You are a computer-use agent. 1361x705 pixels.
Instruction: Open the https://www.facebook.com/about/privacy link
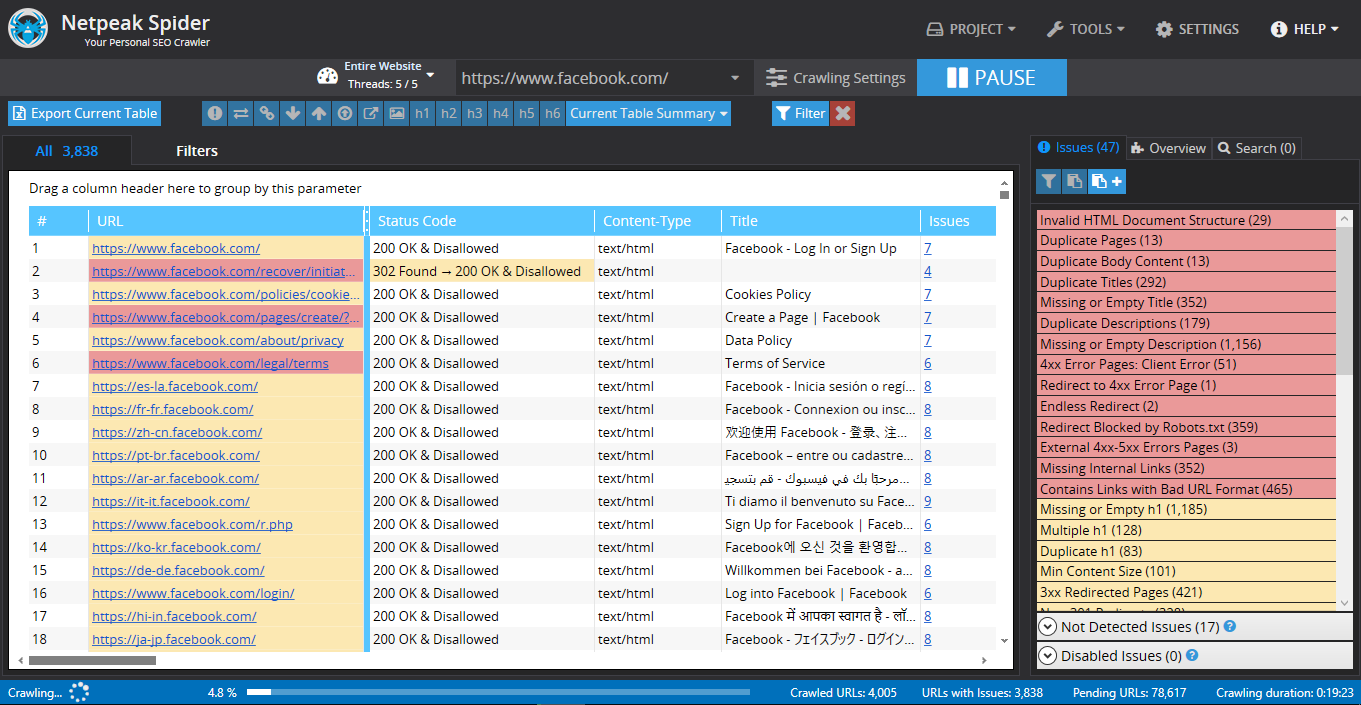point(218,340)
